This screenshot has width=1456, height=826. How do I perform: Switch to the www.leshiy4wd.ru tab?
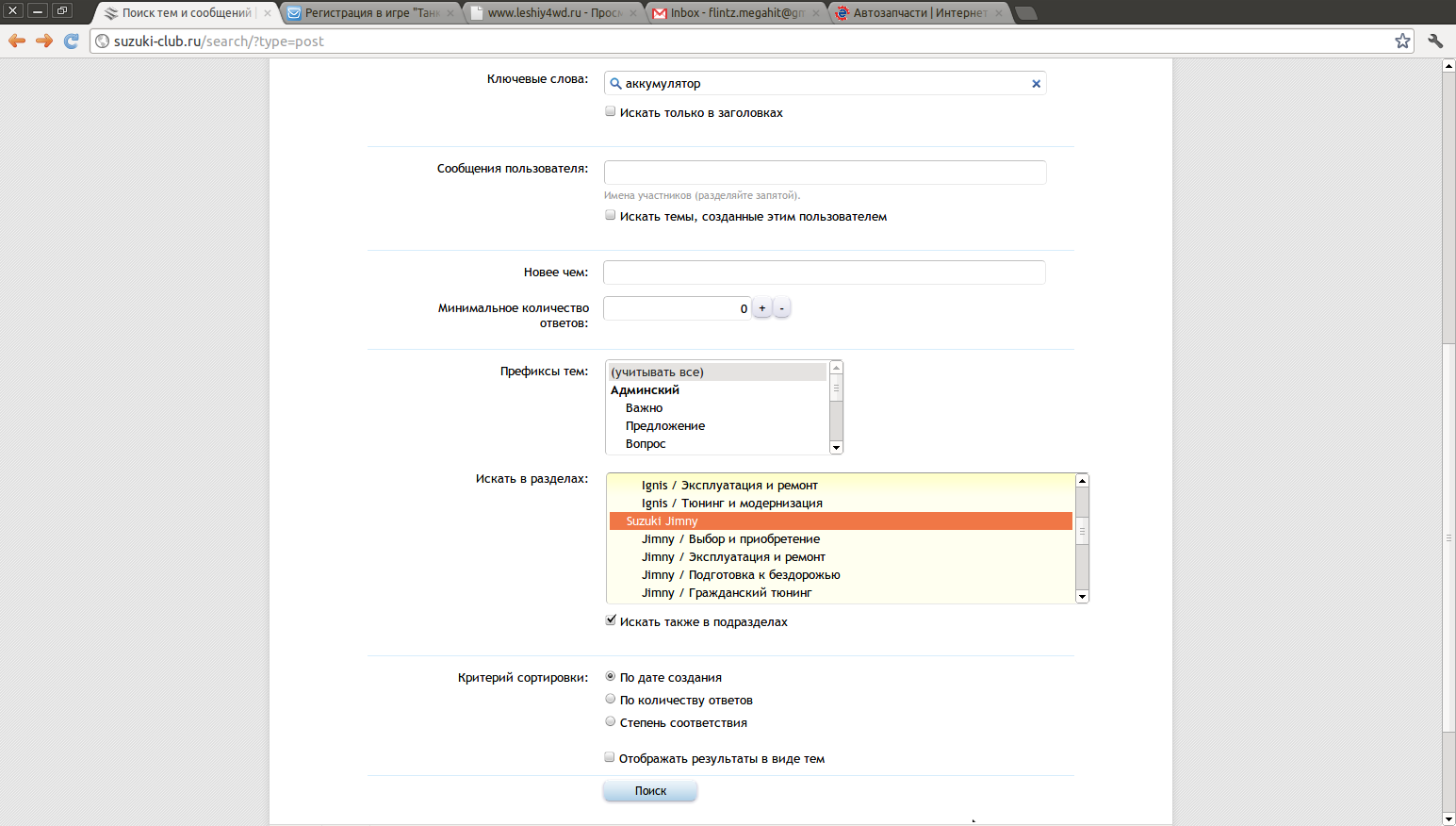pyautogui.click(x=553, y=13)
